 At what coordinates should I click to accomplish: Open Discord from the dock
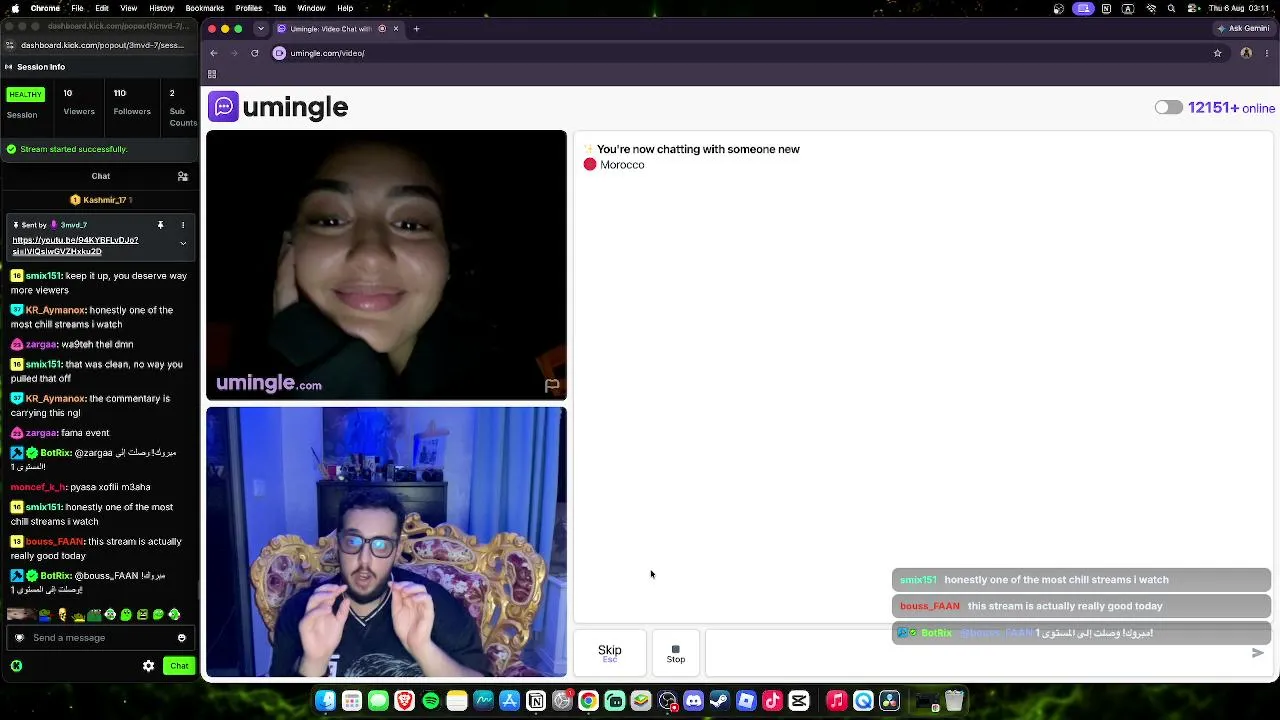coord(693,701)
